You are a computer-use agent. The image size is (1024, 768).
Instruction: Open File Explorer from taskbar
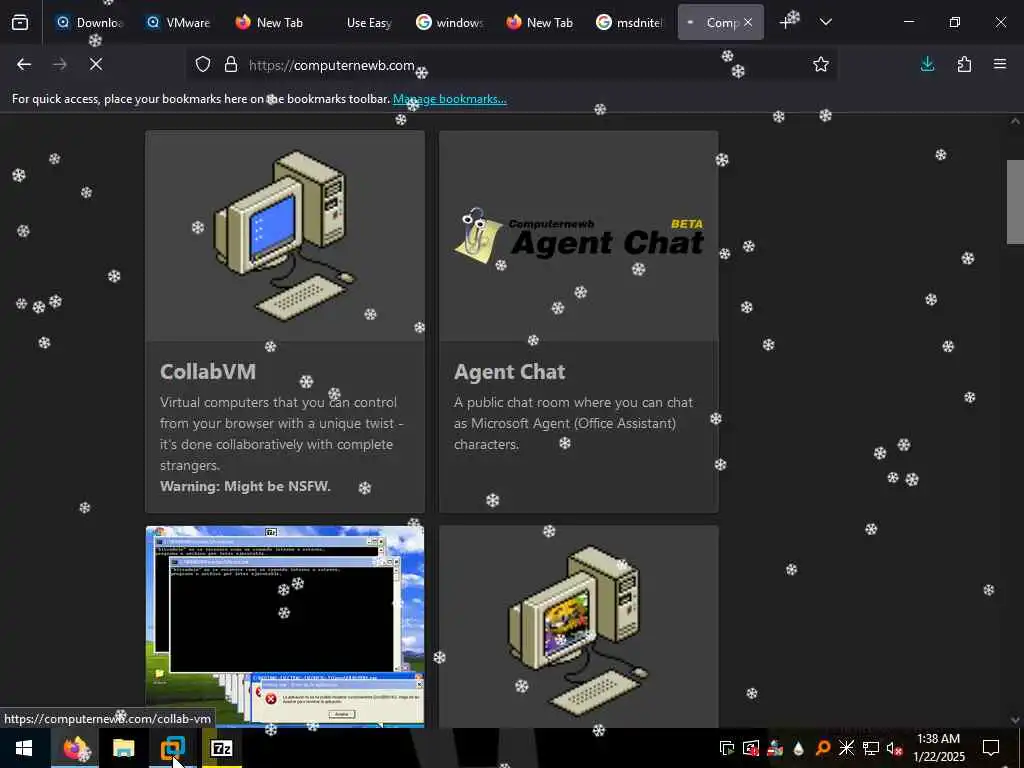coord(123,748)
